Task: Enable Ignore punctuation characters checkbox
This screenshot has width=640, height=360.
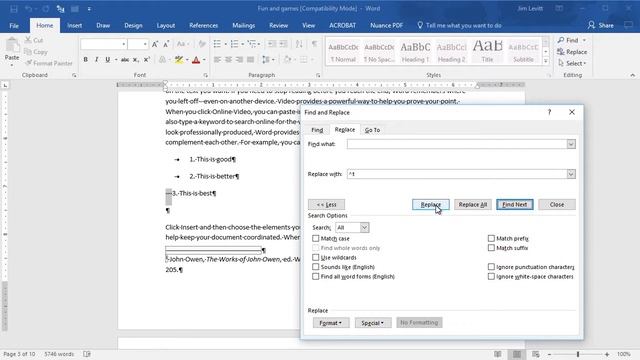Action: click(x=491, y=267)
